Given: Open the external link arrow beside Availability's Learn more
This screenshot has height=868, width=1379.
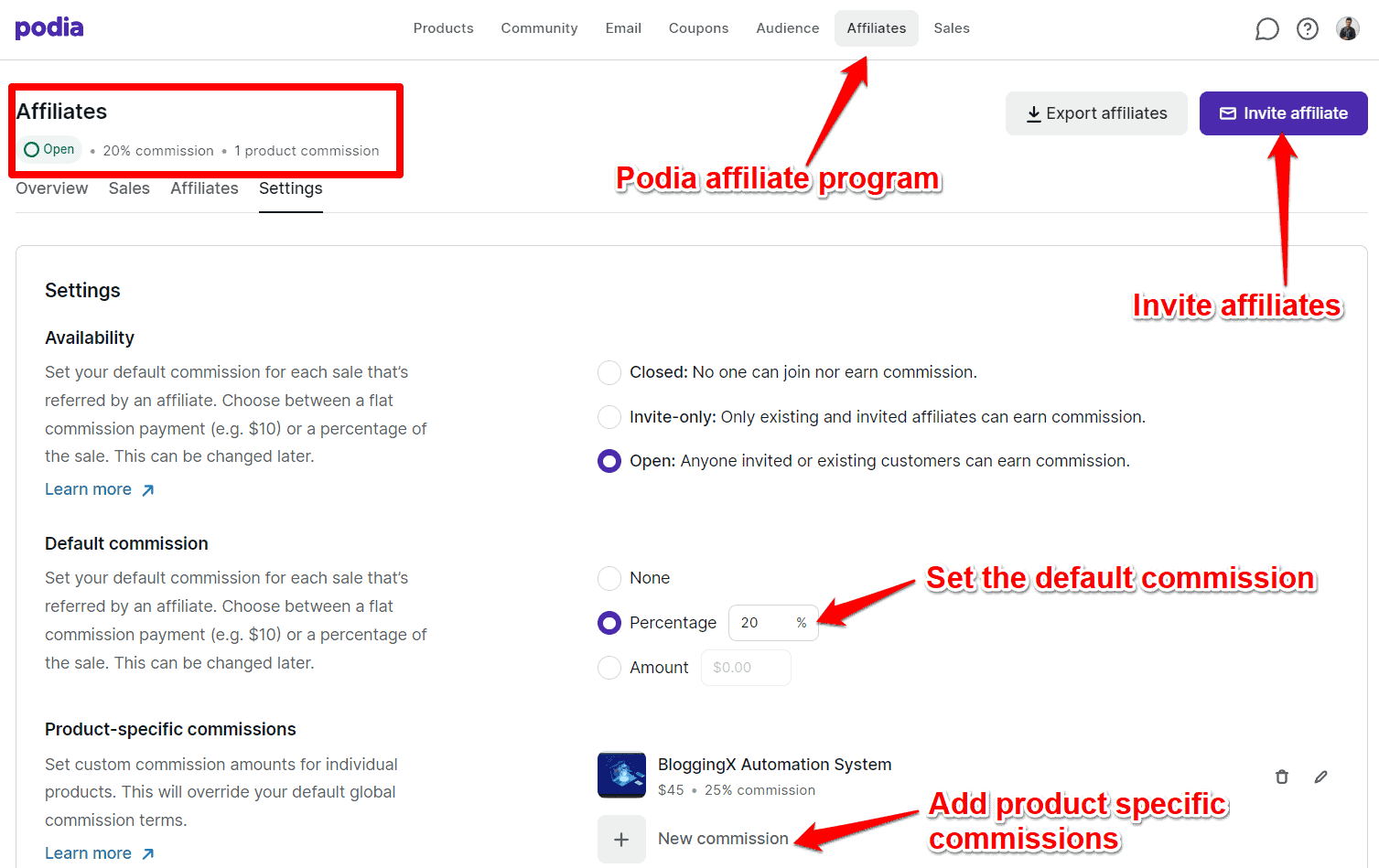Looking at the screenshot, I should pos(147,488).
